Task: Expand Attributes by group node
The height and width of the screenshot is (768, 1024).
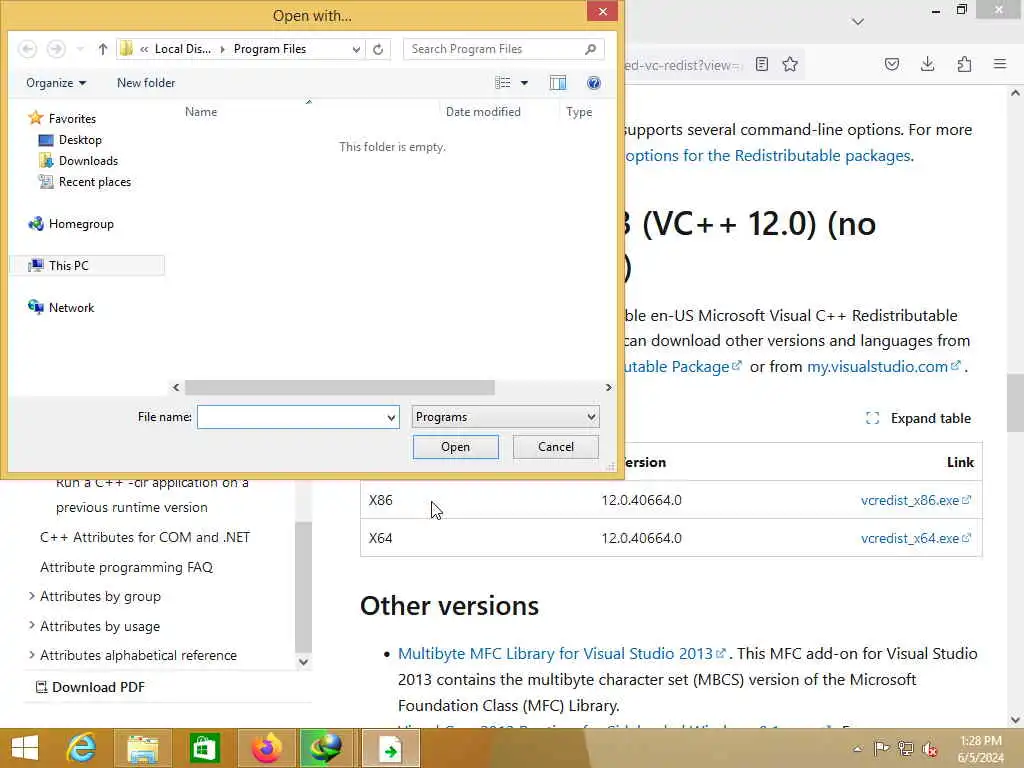Action: coord(31,596)
